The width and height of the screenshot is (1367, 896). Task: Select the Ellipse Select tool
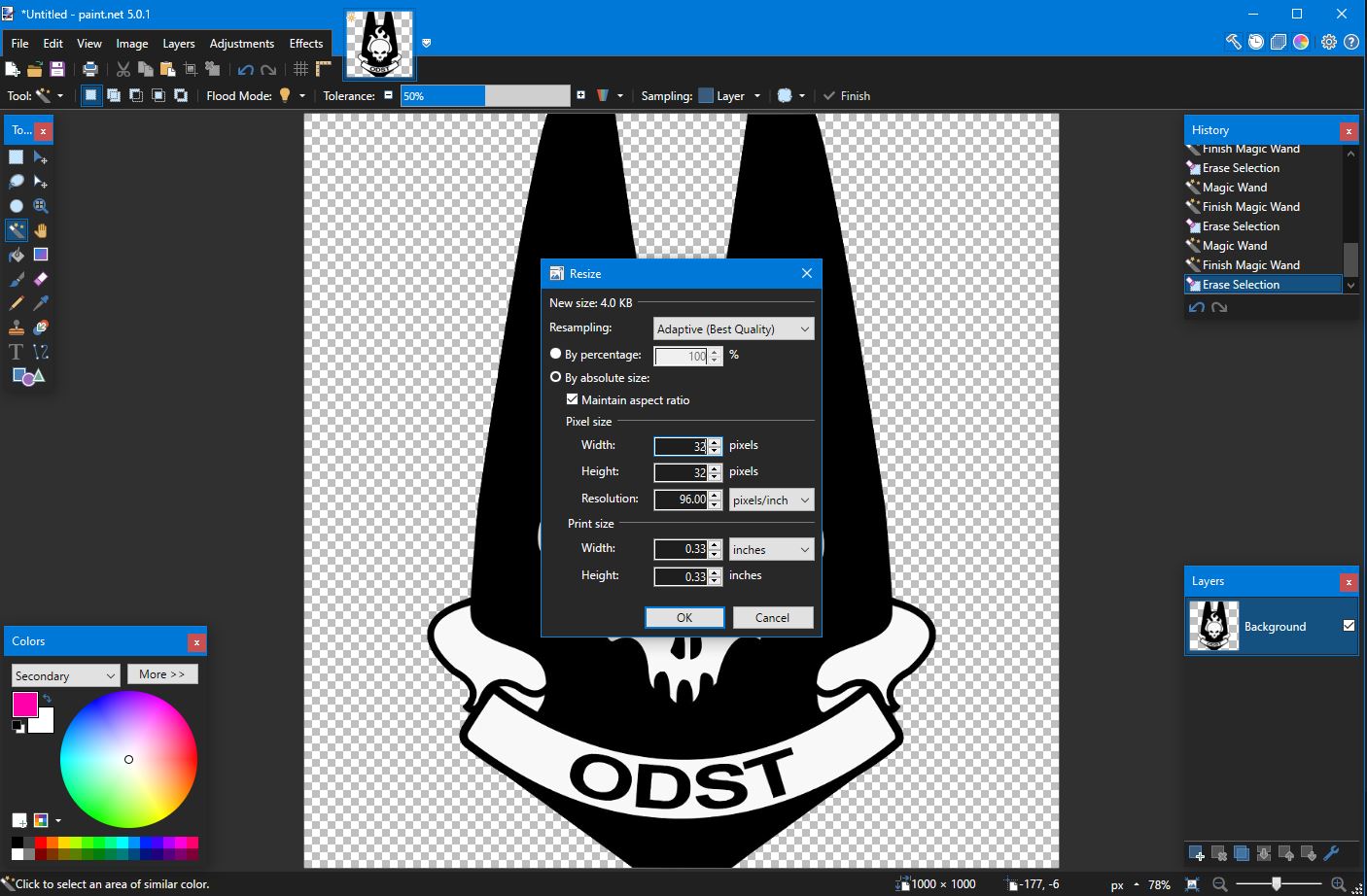[17, 206]
